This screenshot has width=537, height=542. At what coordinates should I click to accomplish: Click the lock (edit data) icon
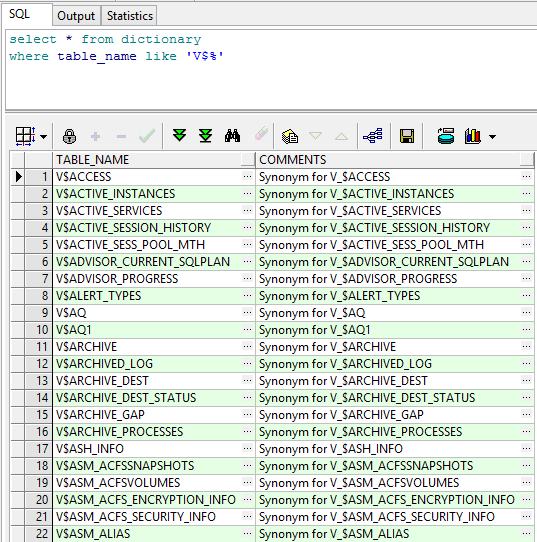69,136
